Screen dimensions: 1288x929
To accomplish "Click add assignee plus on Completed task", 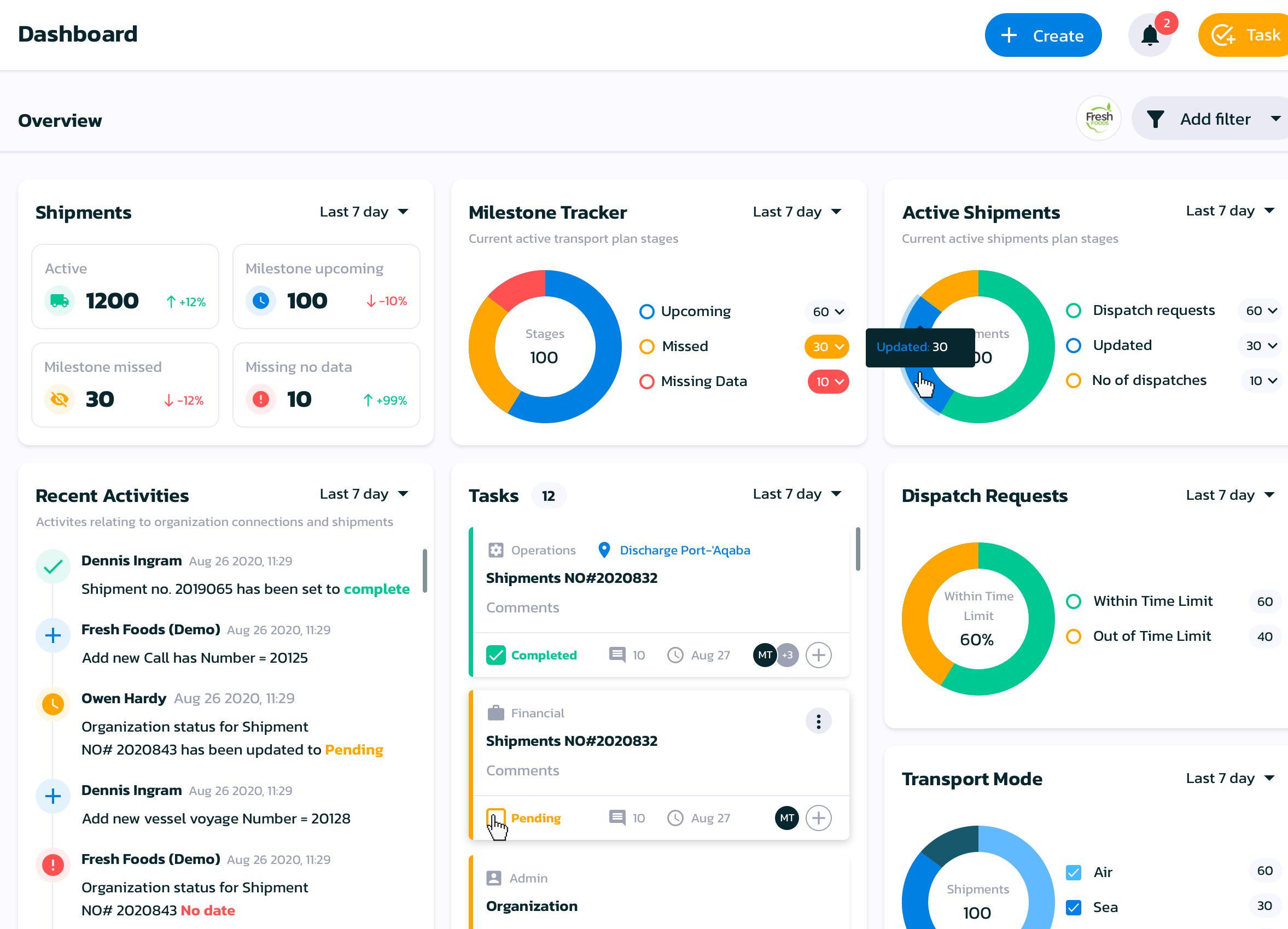I will coord(818,655).
